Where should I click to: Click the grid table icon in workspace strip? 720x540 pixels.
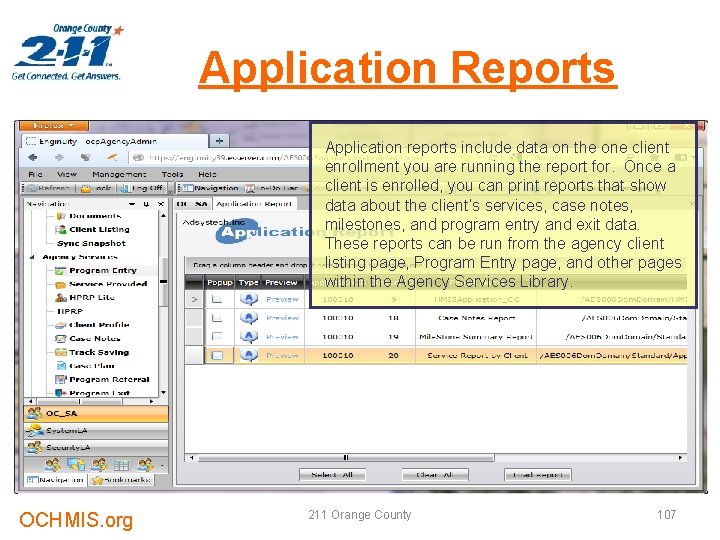tap(121, 465)
